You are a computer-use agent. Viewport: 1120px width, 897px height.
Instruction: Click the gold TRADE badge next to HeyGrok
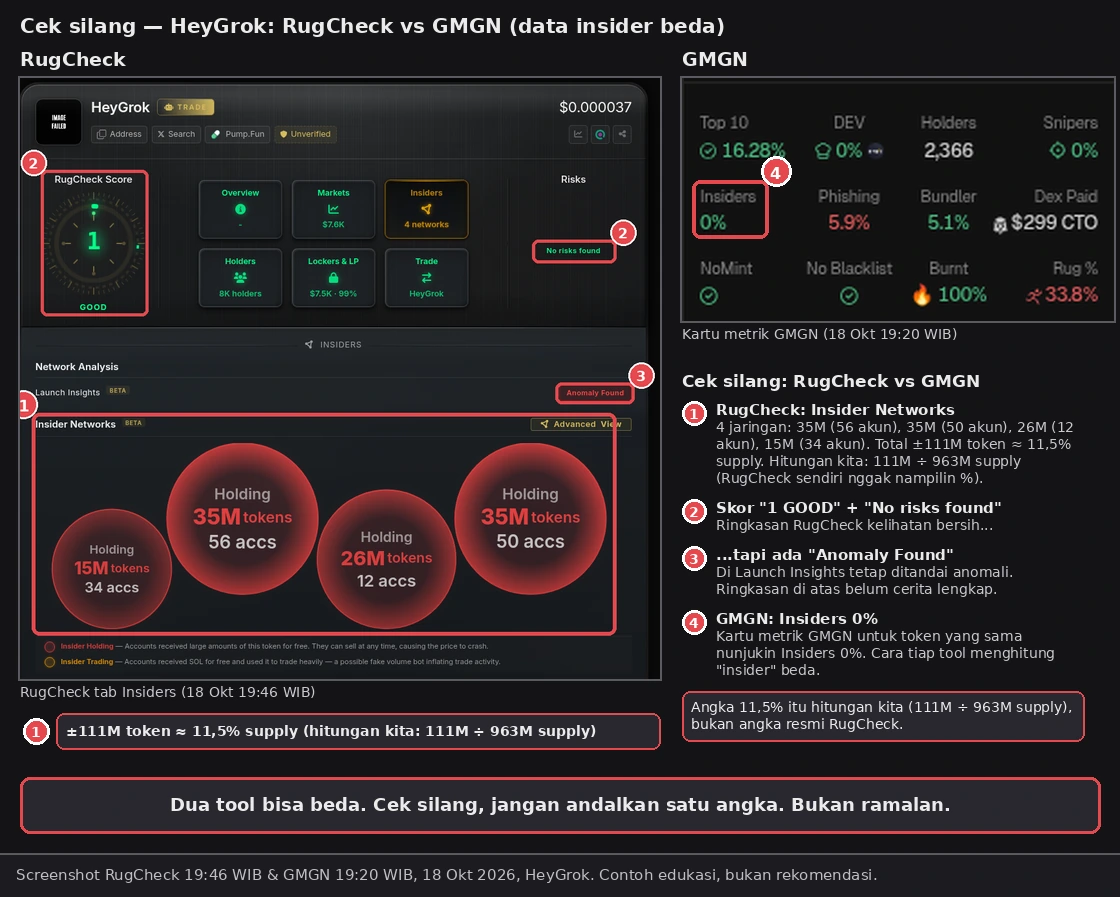pos(186,107)
